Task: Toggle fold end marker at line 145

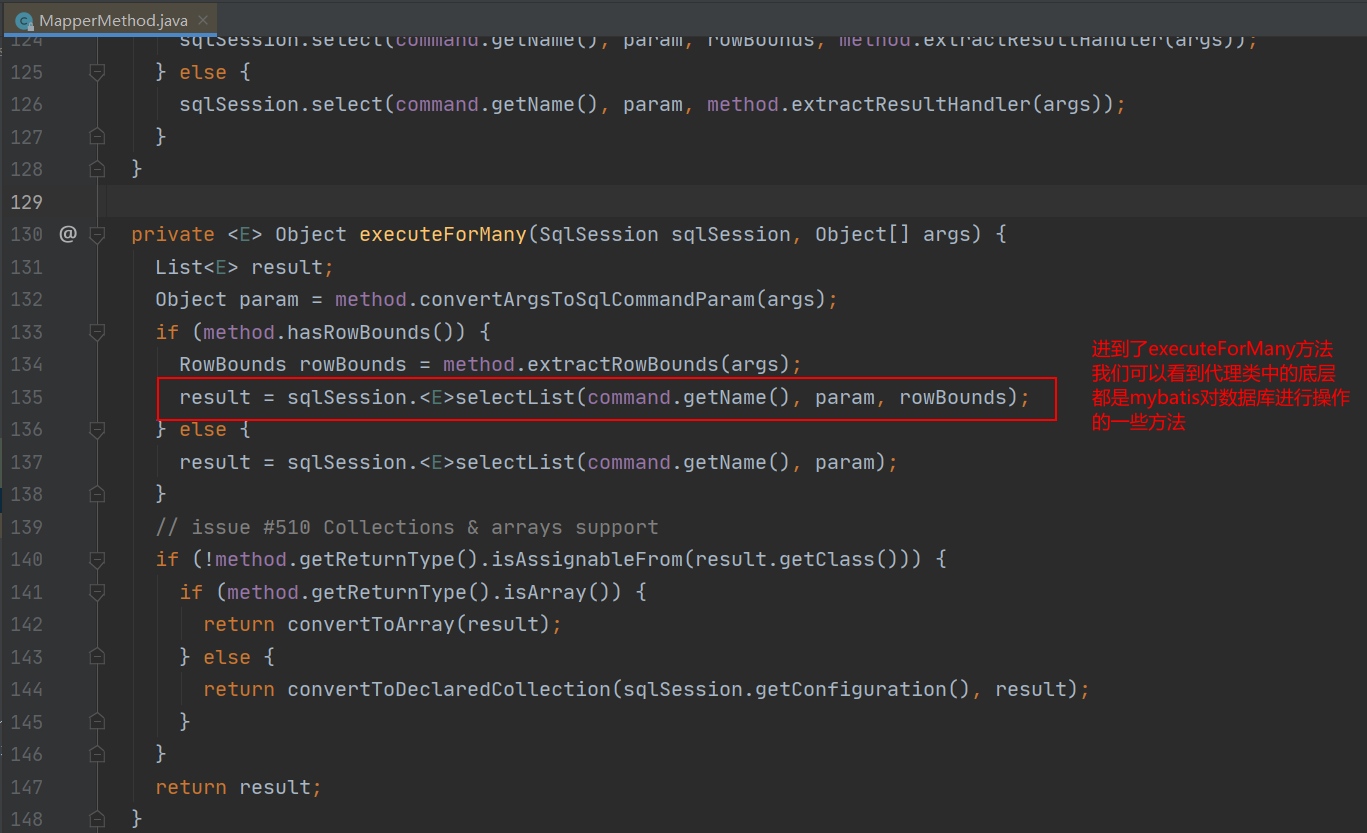Action: coord(97,722)
